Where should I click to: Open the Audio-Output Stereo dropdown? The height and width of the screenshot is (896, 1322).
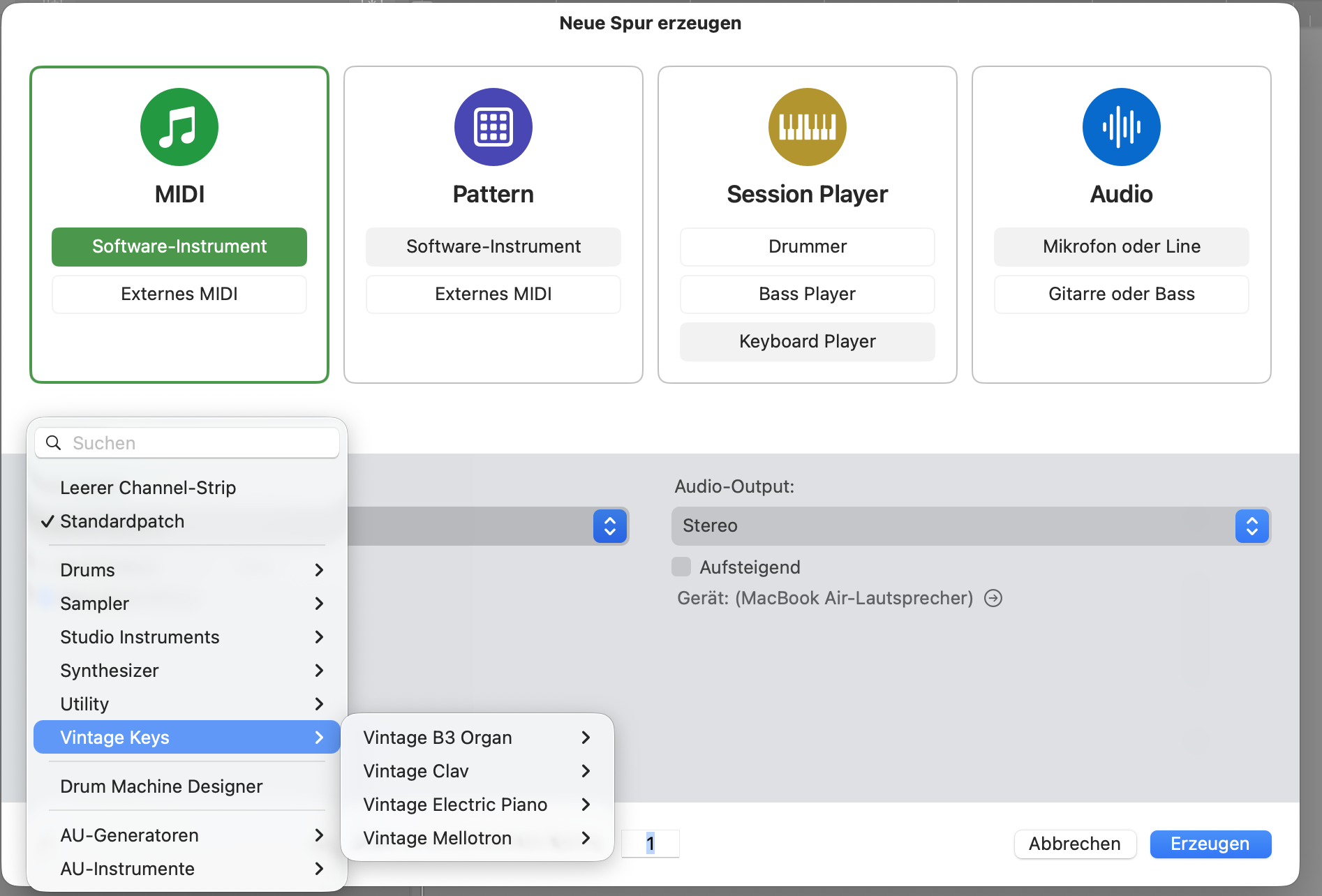970,525
